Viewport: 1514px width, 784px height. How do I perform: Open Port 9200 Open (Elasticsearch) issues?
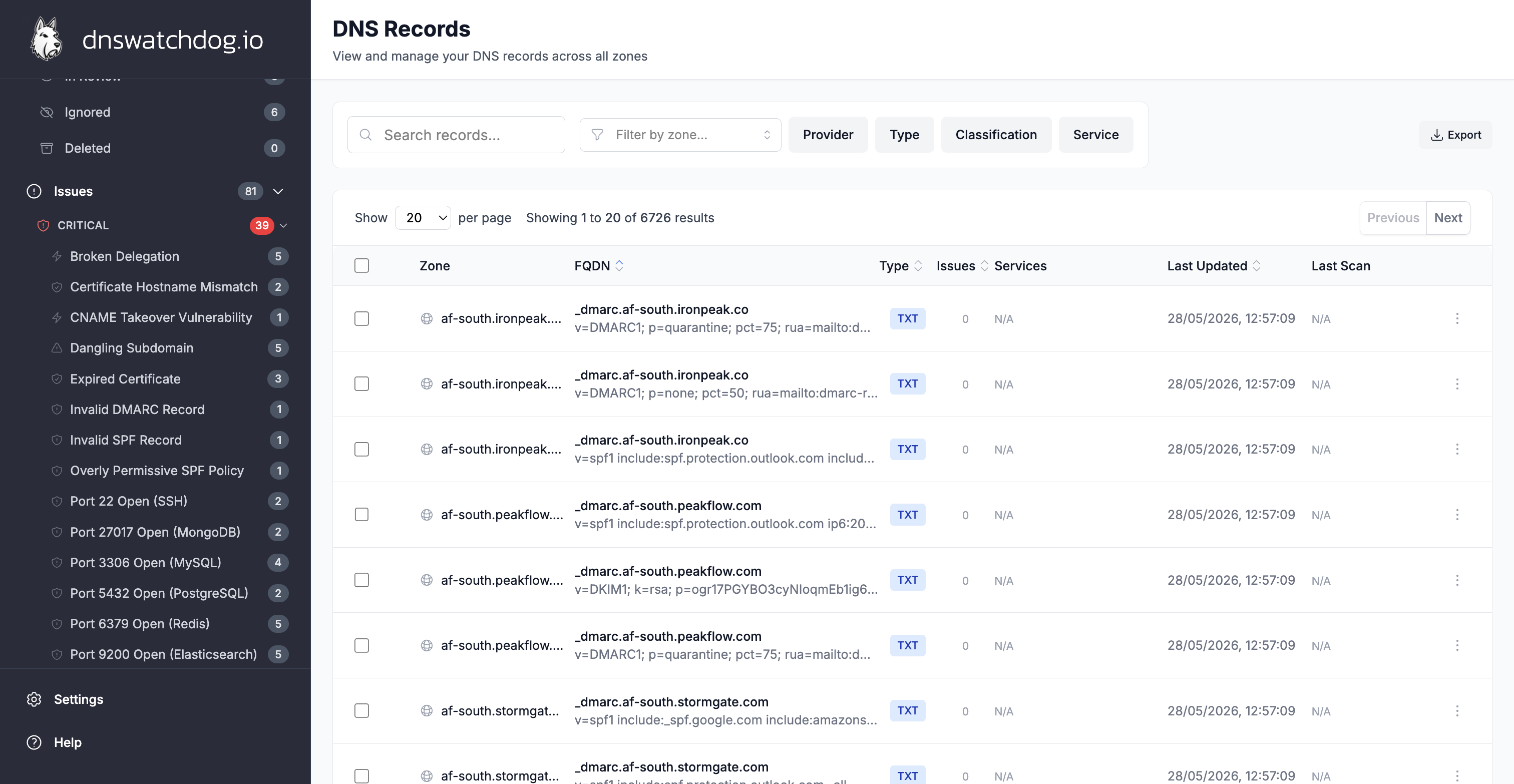tap(169, 654)
